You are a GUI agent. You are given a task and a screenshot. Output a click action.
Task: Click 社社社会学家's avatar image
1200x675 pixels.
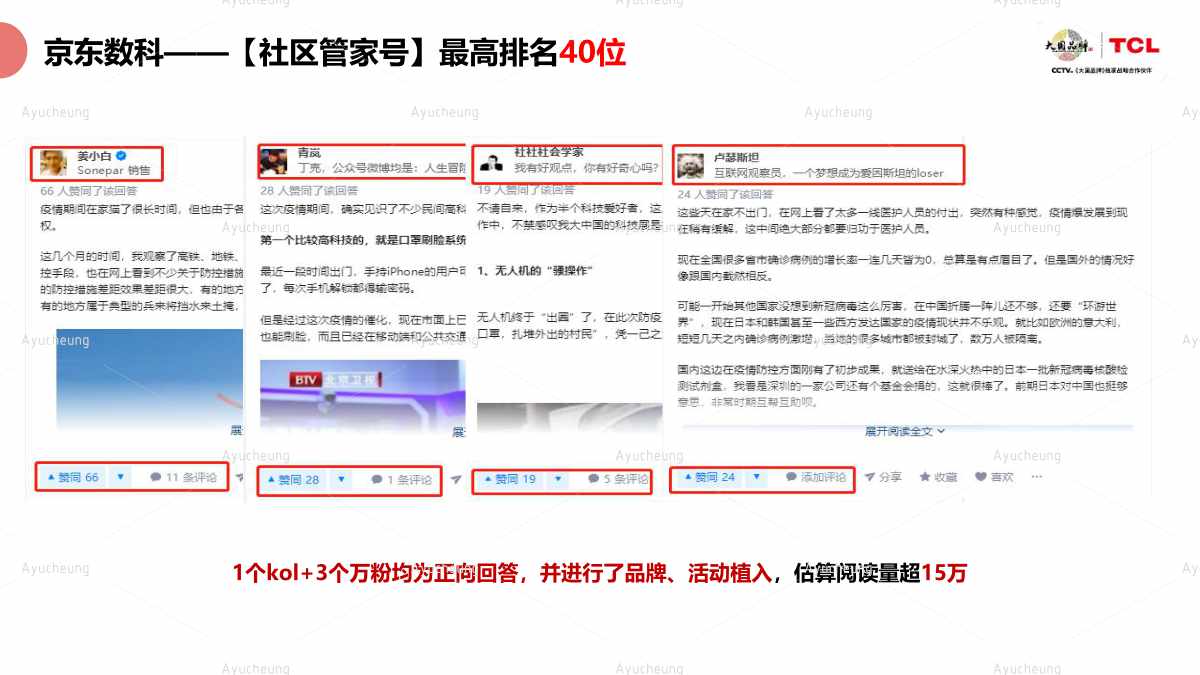pos(490,162)
